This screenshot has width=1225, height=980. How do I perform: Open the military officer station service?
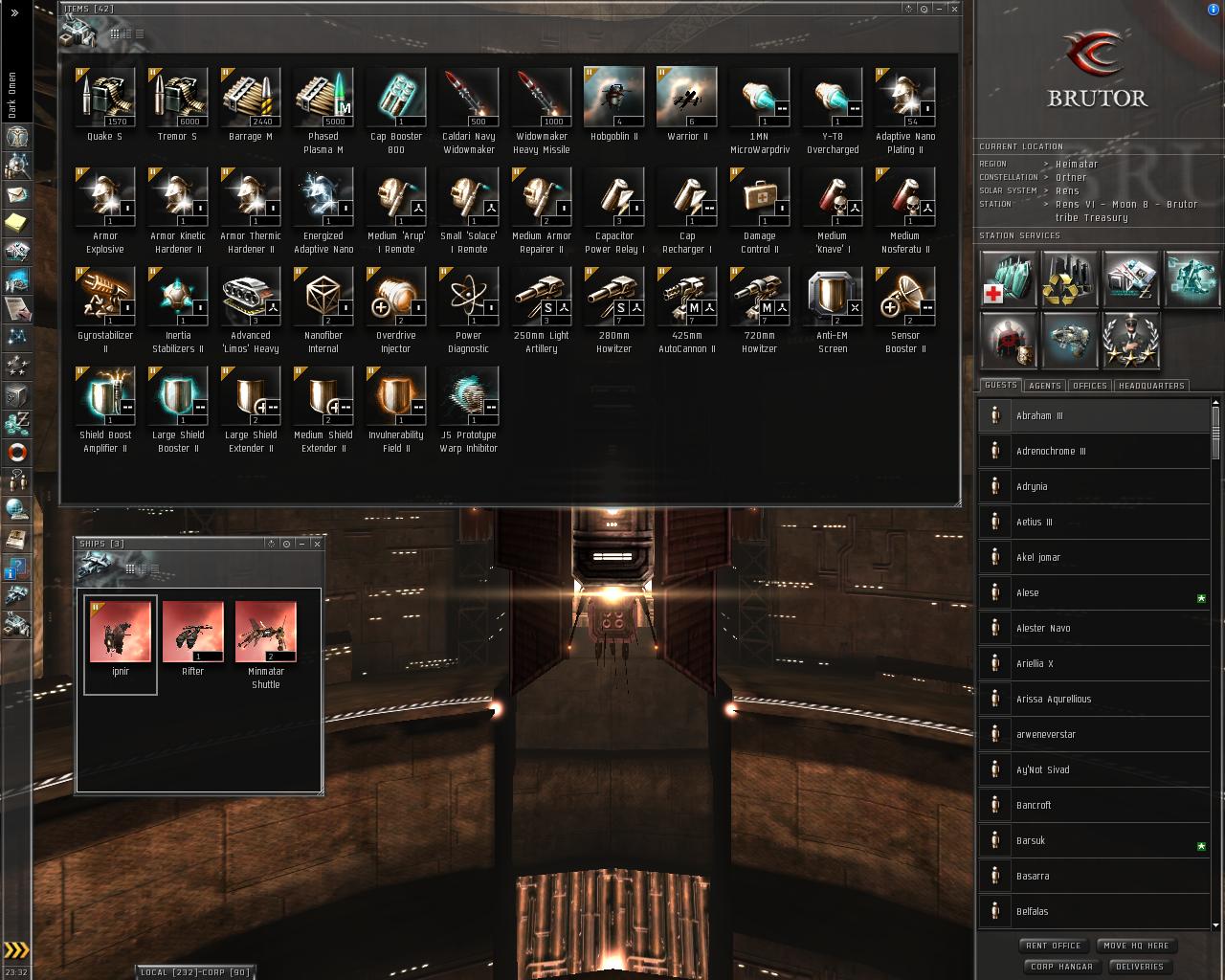(x=1131, y=340)
